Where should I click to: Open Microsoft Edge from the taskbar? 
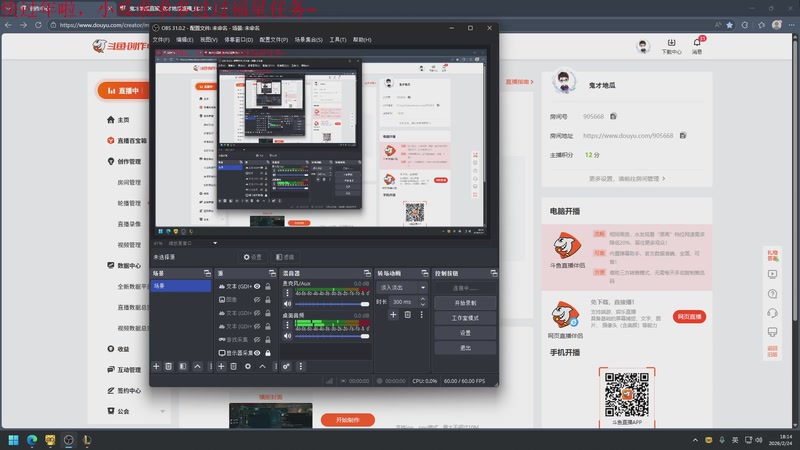(32, 440)
